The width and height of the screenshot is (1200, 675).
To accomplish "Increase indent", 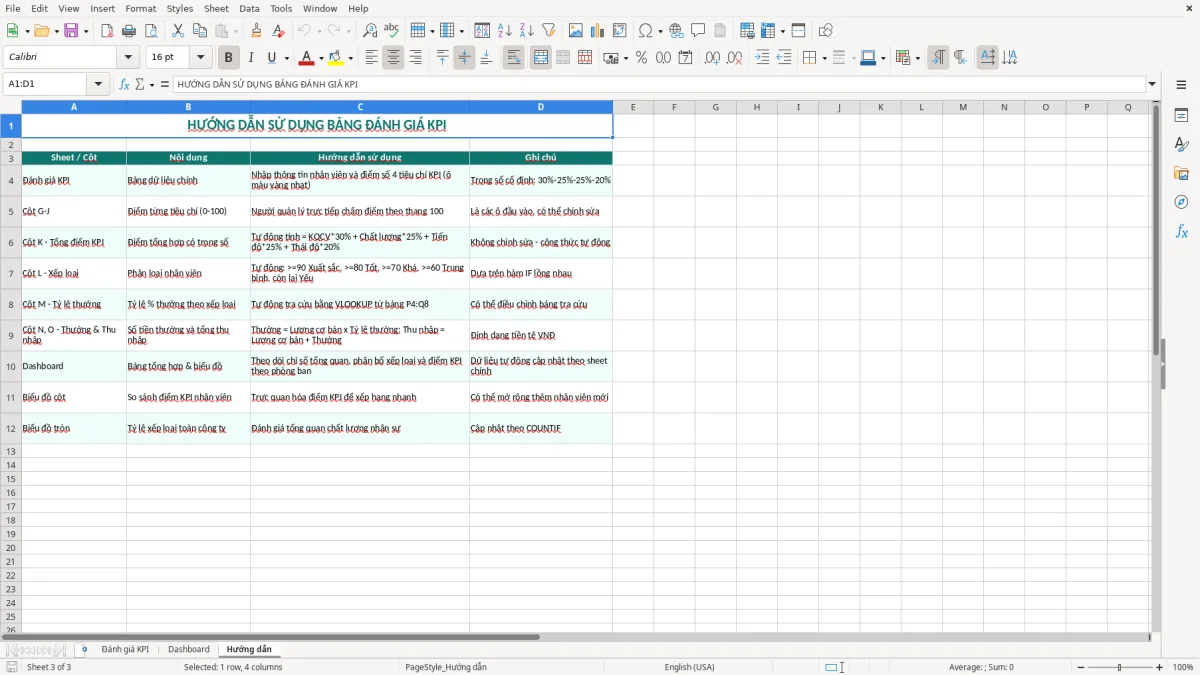I will click(x=762, y=58).
